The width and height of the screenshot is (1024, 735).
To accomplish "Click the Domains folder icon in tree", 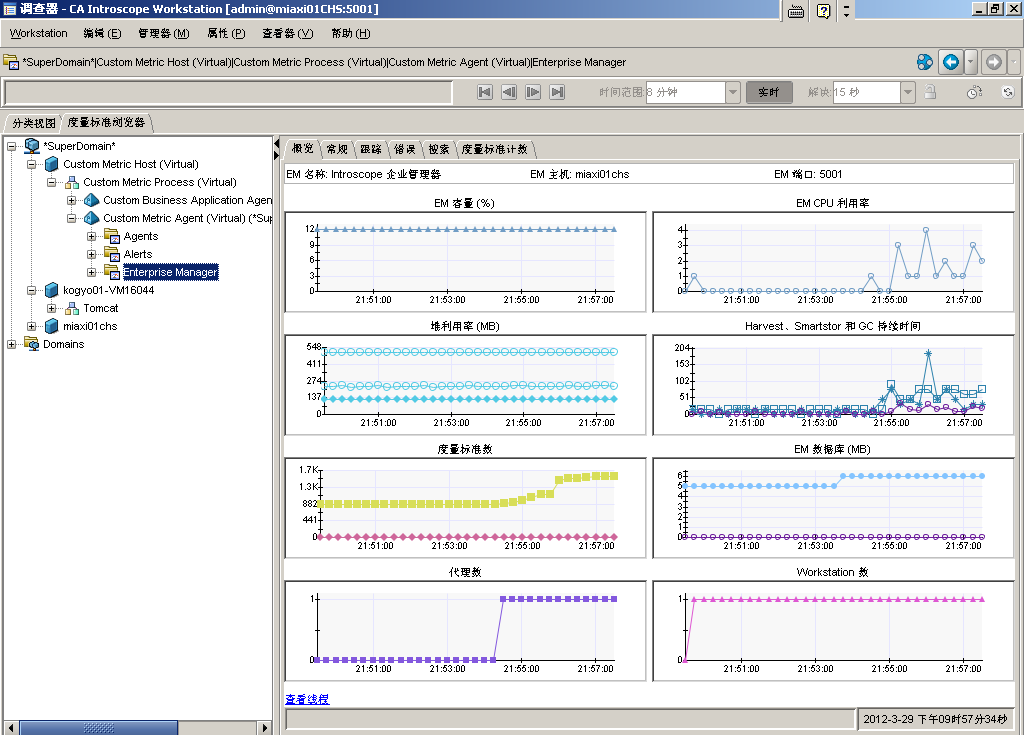I will pyautogui.click(x=32, y=344).
